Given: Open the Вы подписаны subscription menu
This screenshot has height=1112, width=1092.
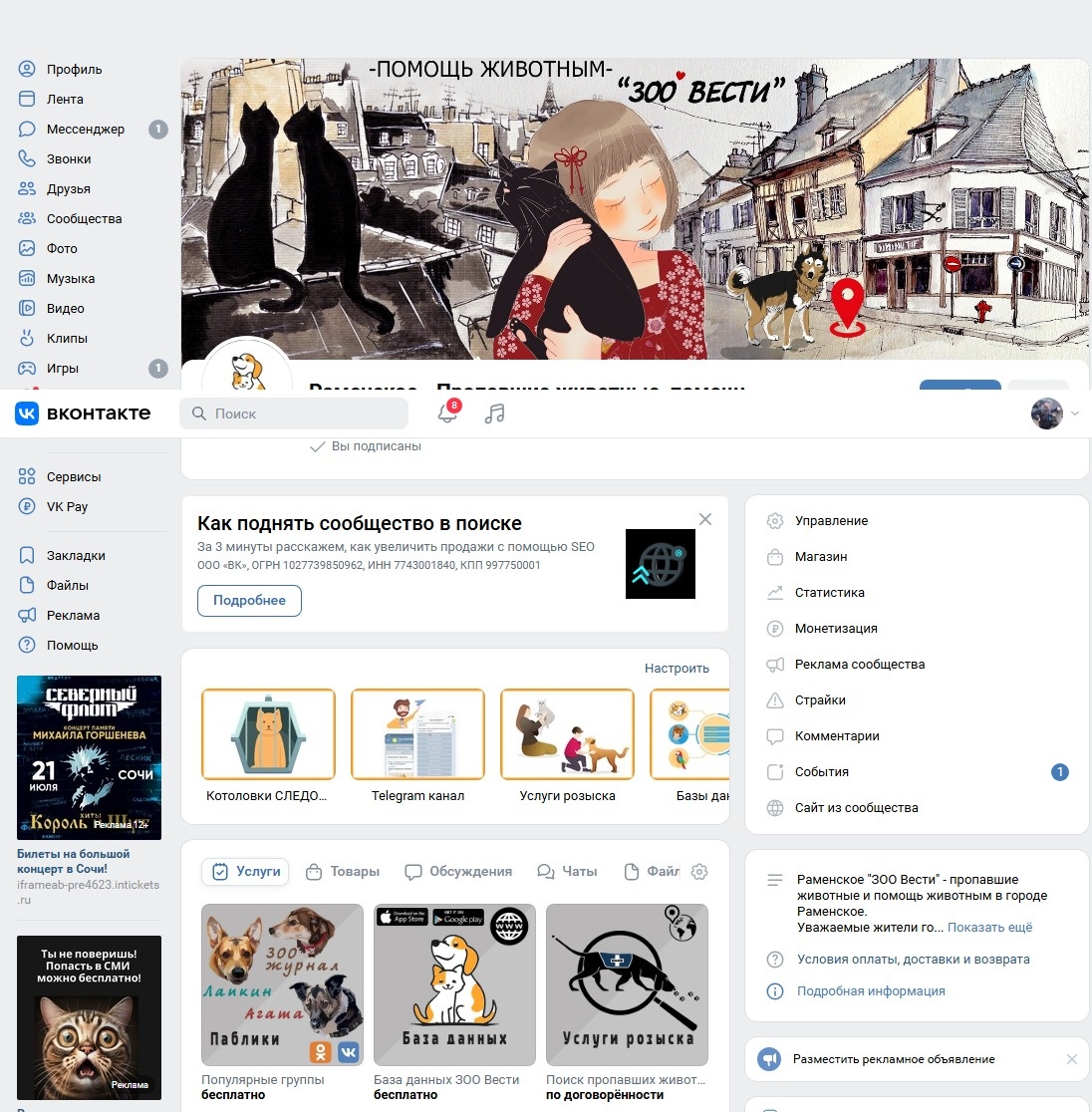Looking at the screenshot, I should pos(366,446).
